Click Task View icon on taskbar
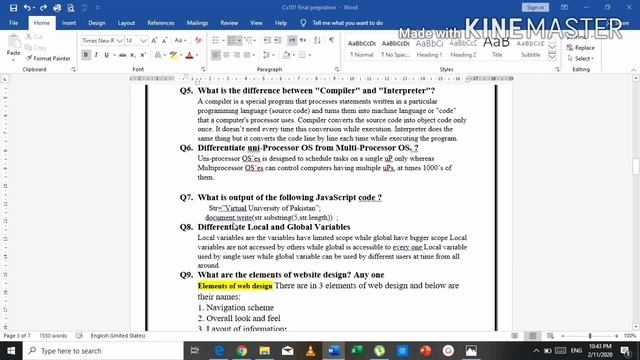640x360 pixels. (195, 351)
